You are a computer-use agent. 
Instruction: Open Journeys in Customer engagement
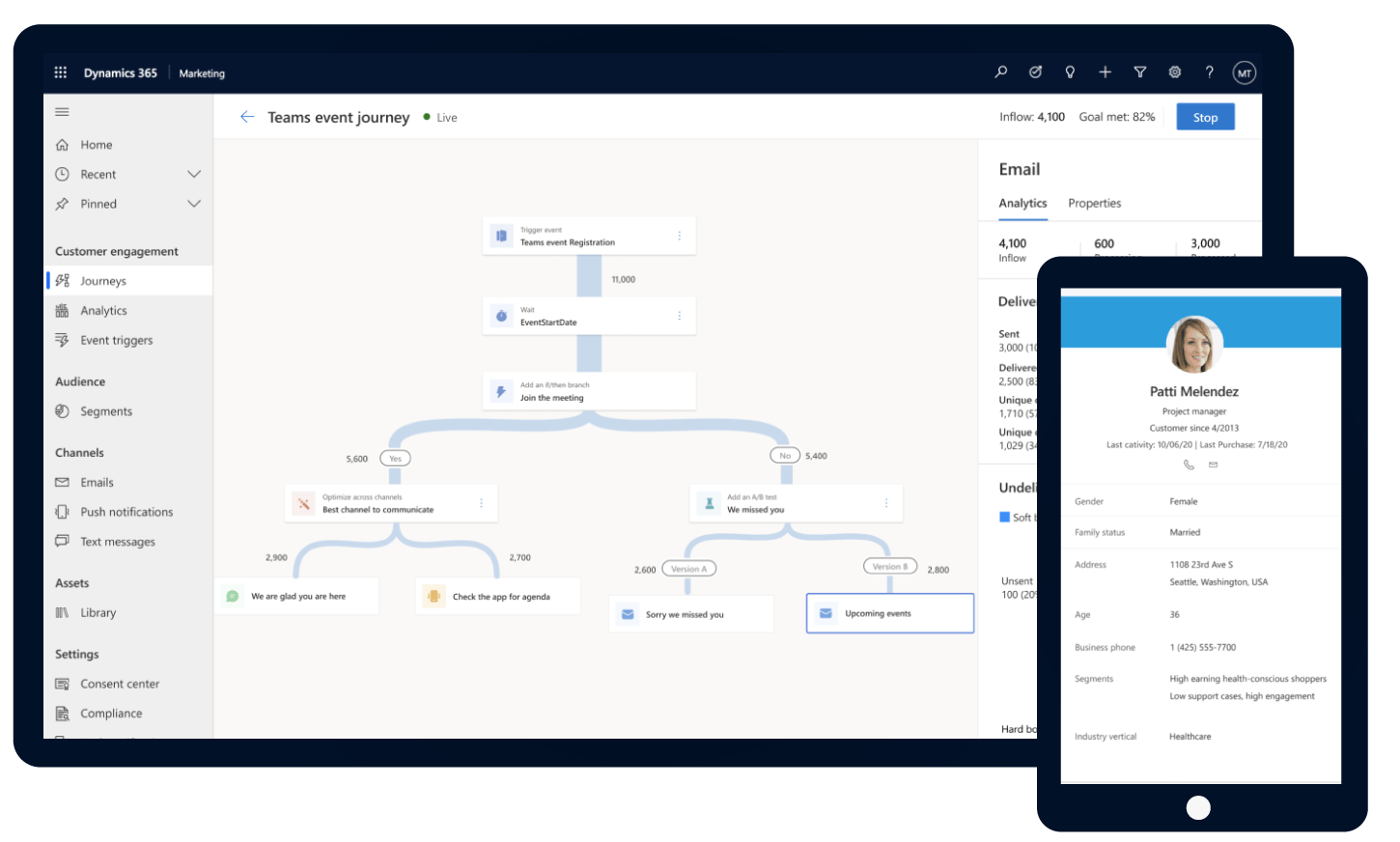[x=128, y=281]
